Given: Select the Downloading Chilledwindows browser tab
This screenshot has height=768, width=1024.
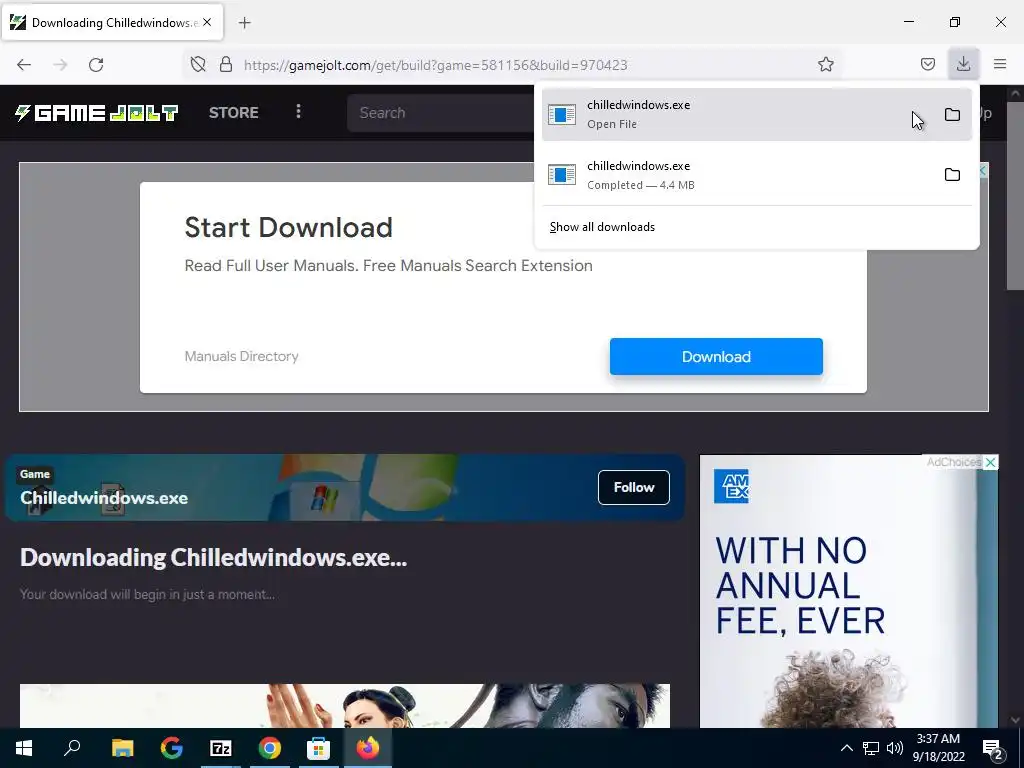Looking at the screenshot, I should [x=112, y=23].
